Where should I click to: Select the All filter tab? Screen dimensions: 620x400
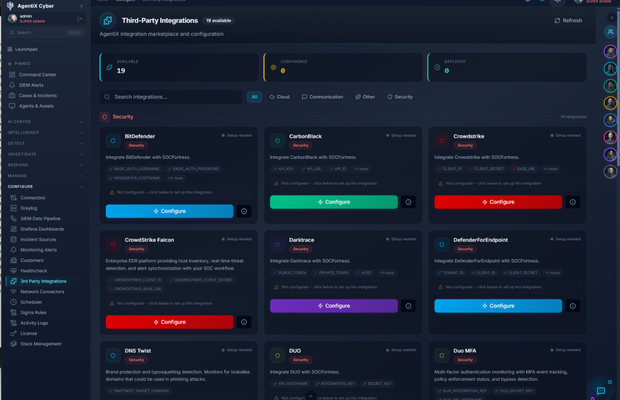(x=254, y=97)
